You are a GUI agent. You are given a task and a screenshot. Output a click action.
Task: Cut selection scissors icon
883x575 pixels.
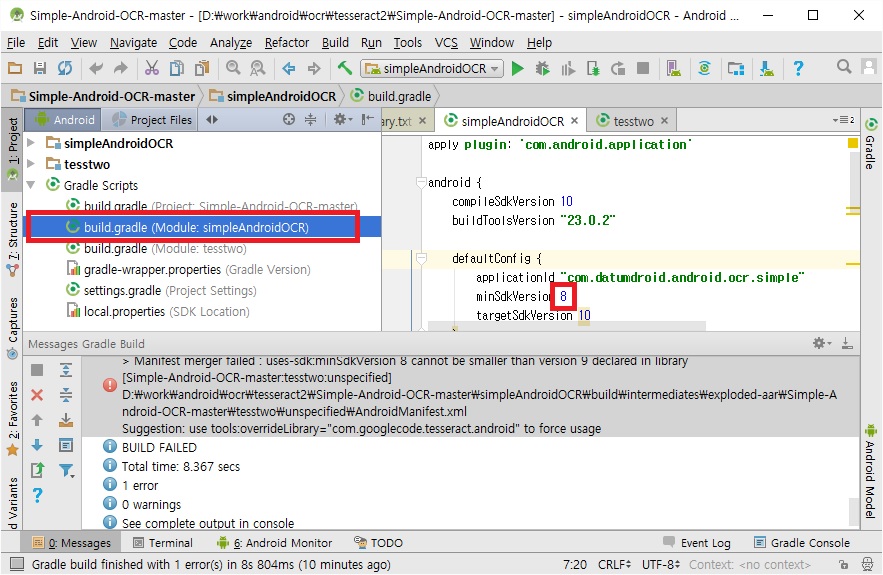151,68
